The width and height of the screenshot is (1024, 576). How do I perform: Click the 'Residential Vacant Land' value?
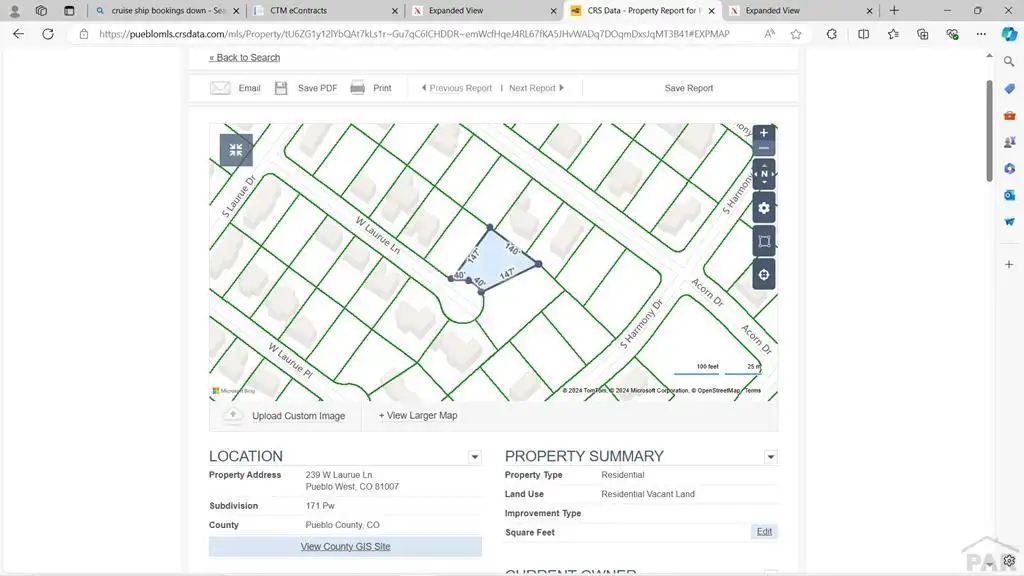(x=648, y=494)
